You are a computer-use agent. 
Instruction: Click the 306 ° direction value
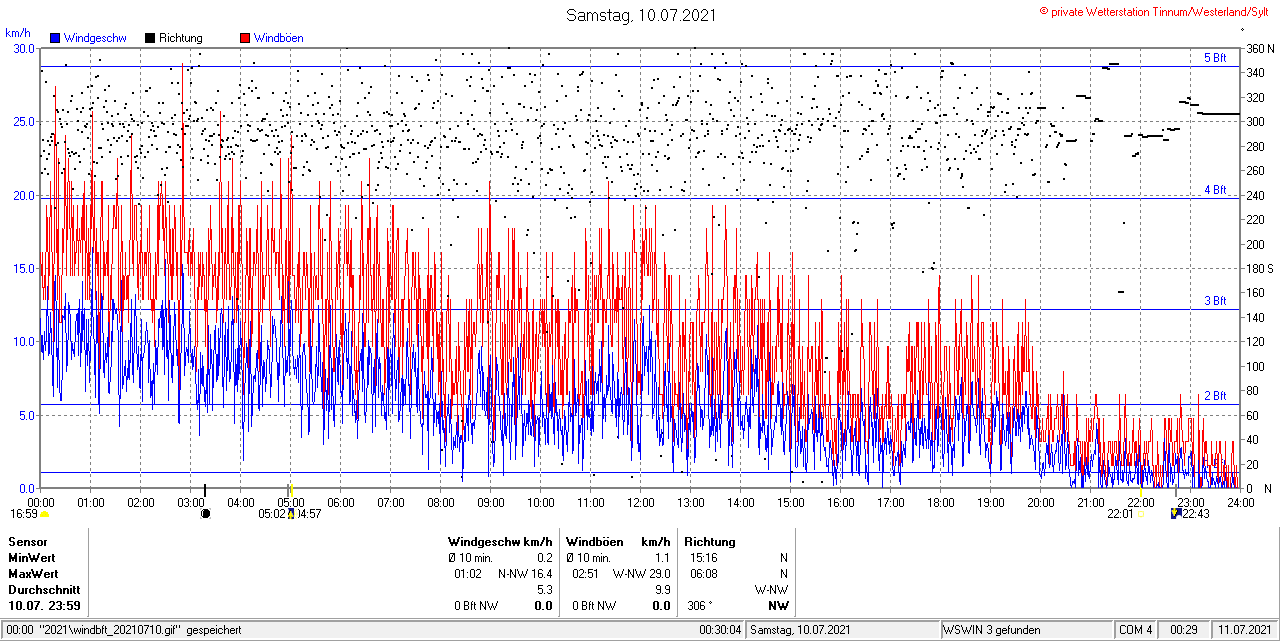(698, 606)
